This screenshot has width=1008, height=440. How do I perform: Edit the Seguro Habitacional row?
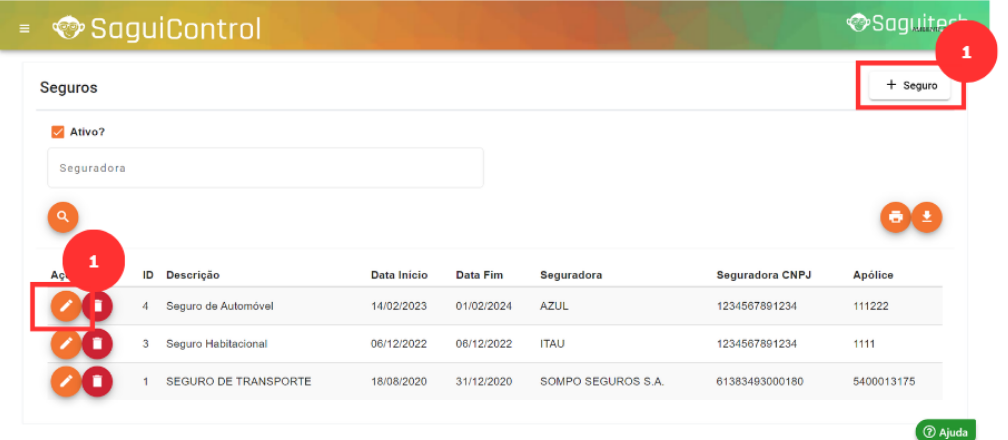pos(66,344)
